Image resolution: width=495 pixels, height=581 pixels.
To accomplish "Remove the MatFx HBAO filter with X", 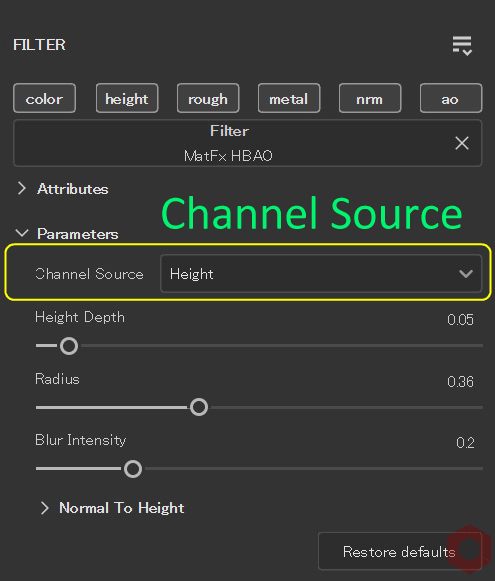I will tap(462, 143).
